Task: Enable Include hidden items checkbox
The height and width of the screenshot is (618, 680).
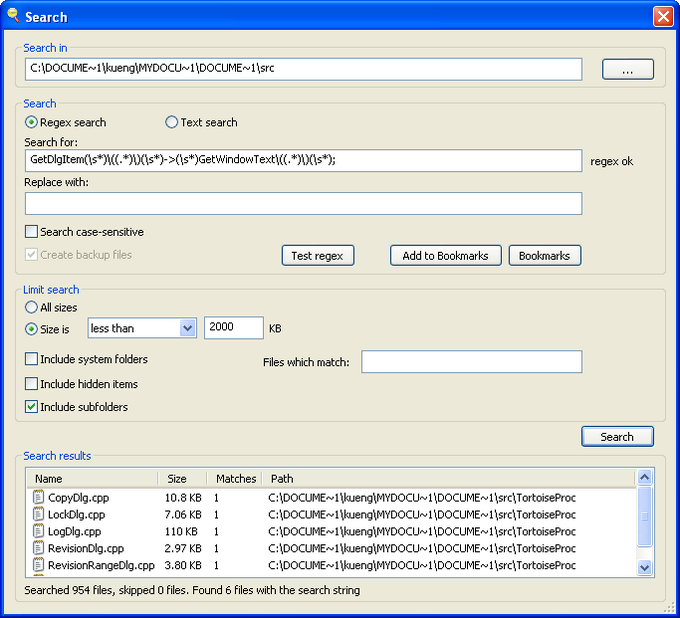Action: pos(32,384)
